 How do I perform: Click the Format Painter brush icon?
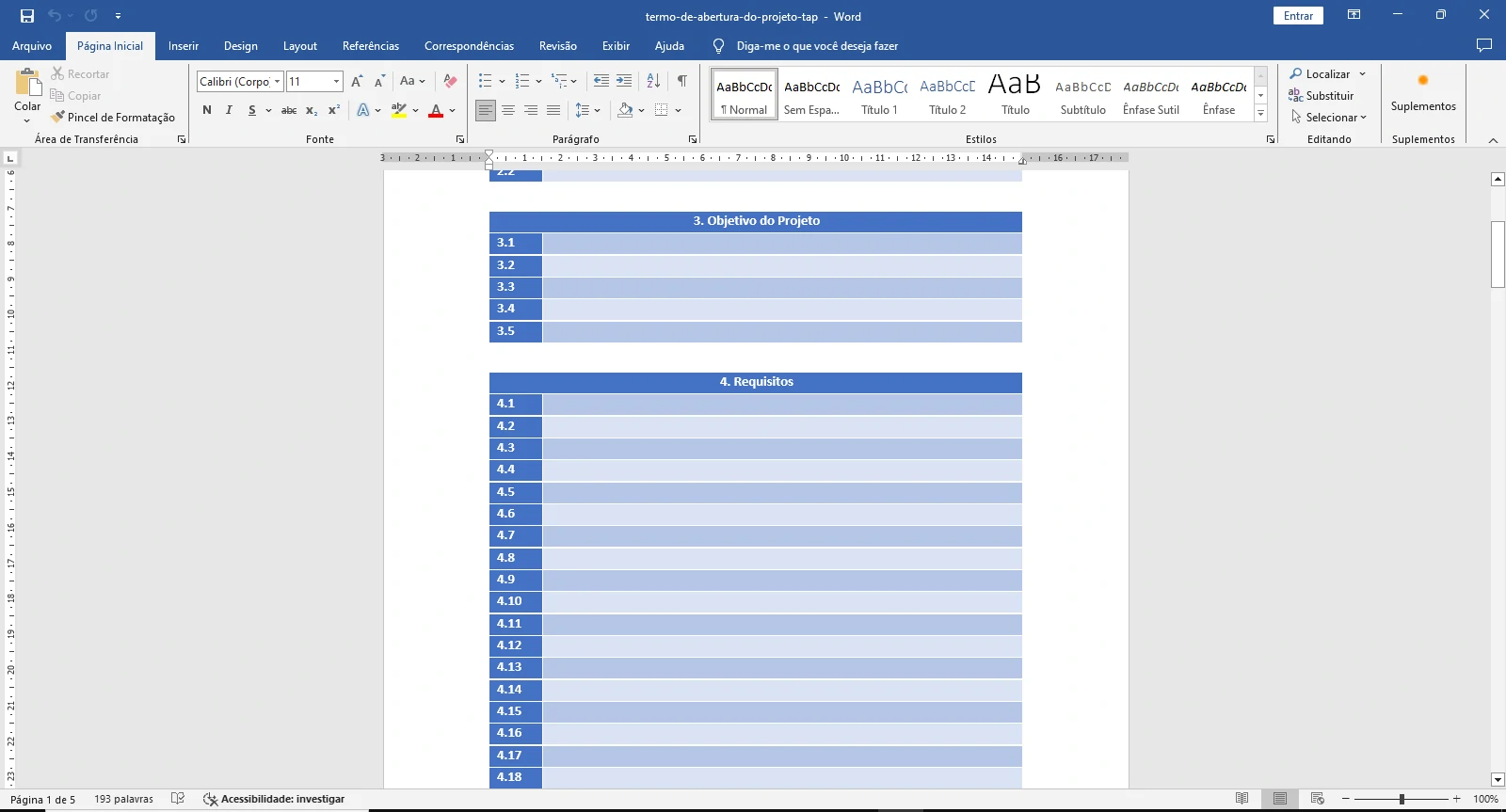coord(58,118)
